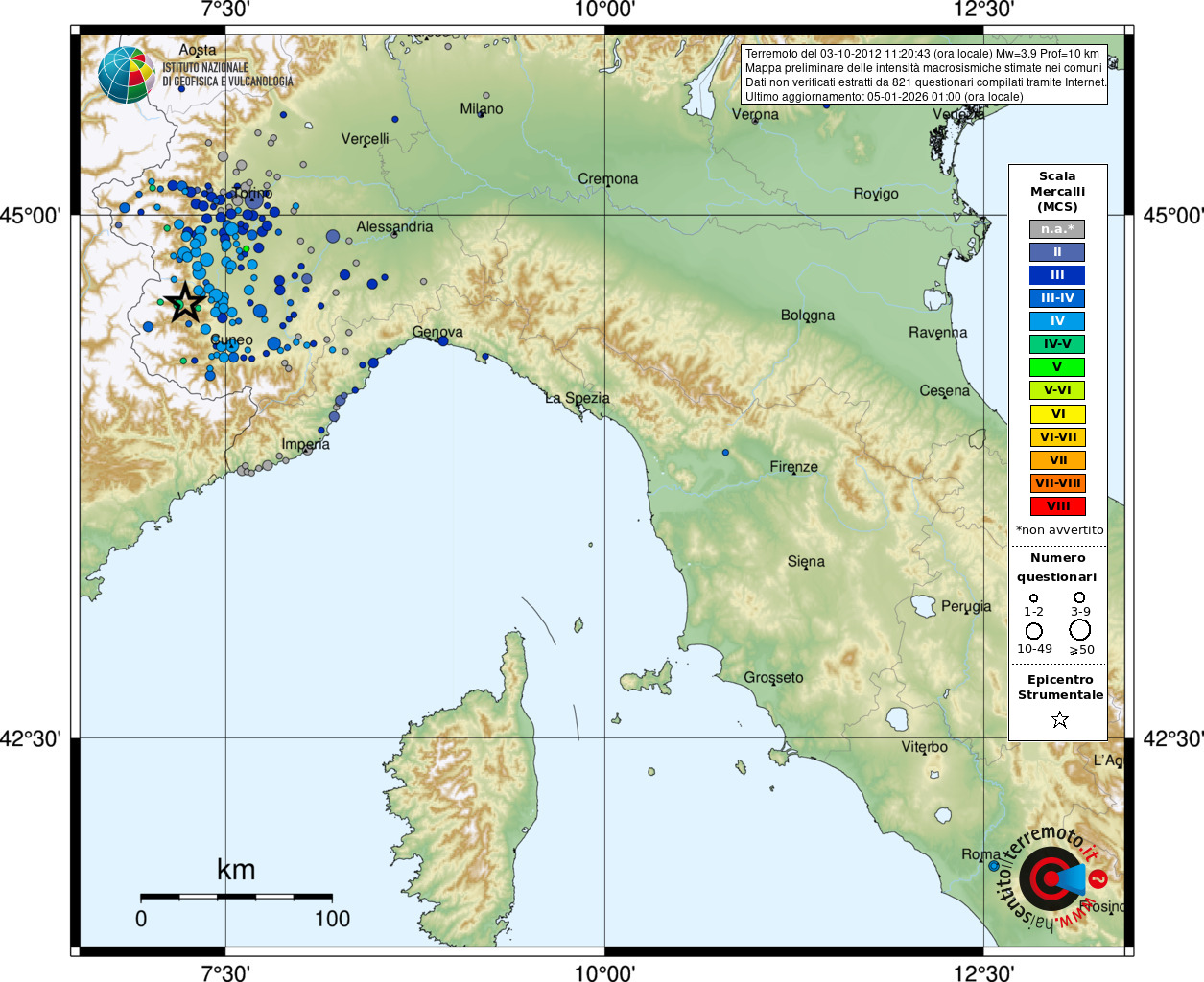The height and width of the screenshot is (982, 1204).
Task: Click the Alessandria city label
Action: click(394, 226)
